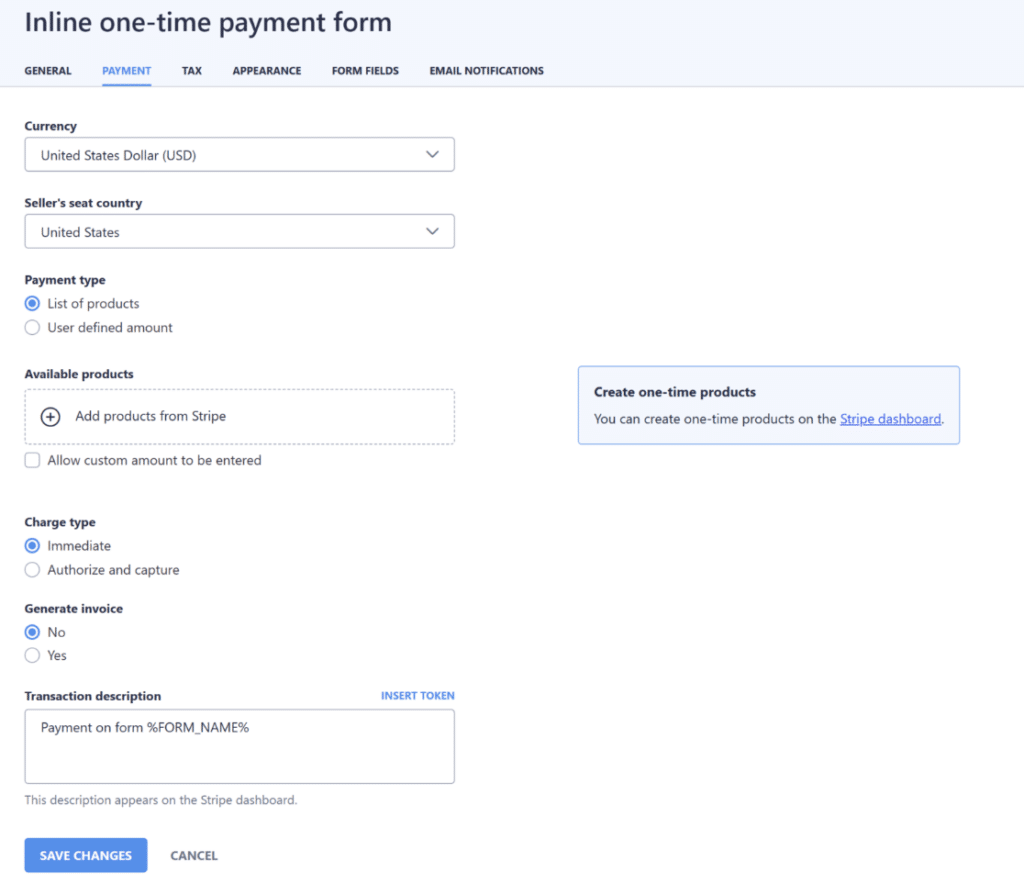
Task: Edit the transaction description text field
Action: coord(240,745)
